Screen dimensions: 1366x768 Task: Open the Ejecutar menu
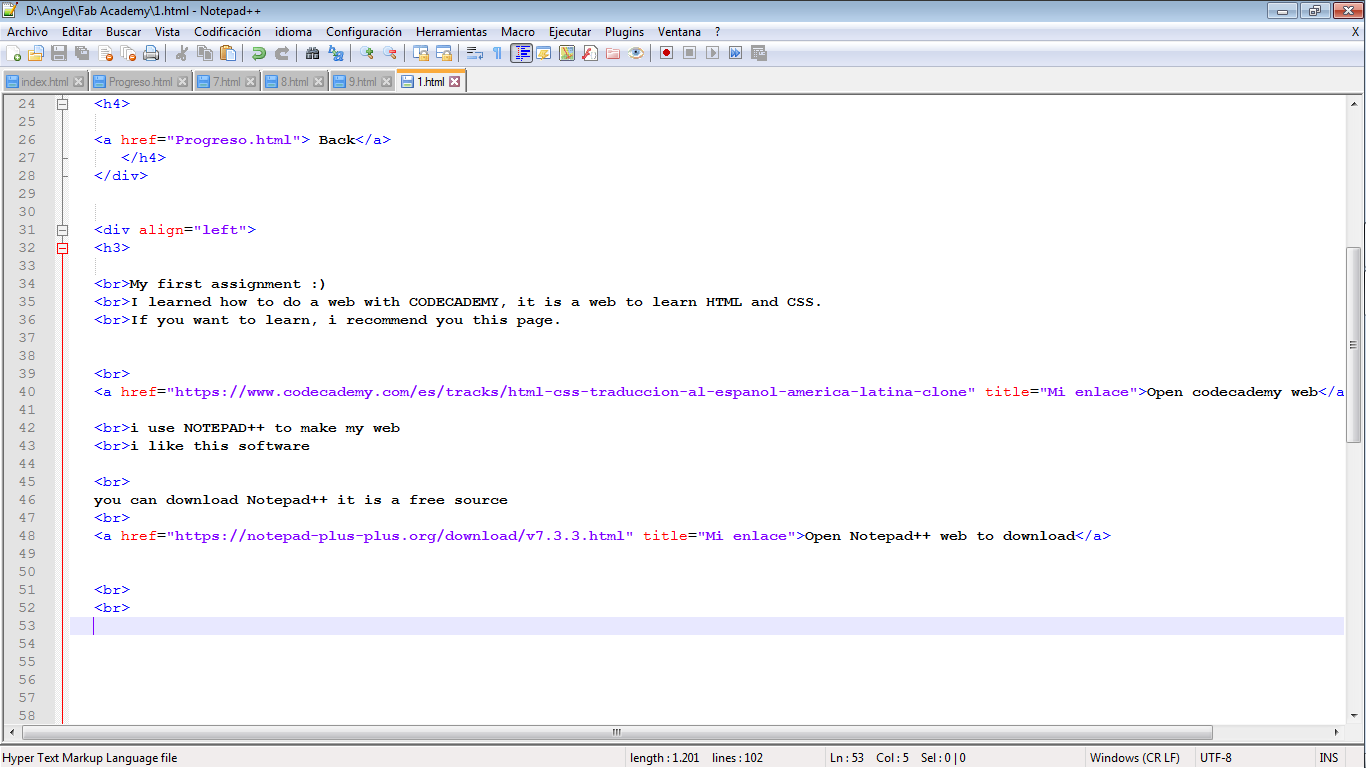tap(570, 32)
